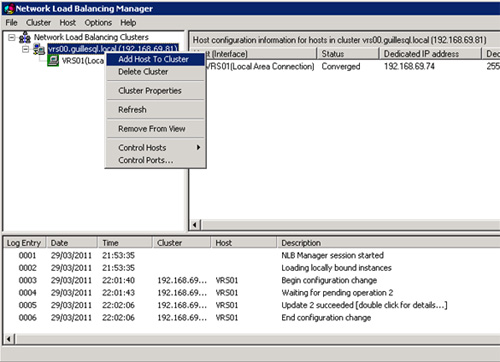Image resolution: width=500 pixels, height=362 pixels.
Task: Click the host configuration information header text
Action: pos(339,40)
